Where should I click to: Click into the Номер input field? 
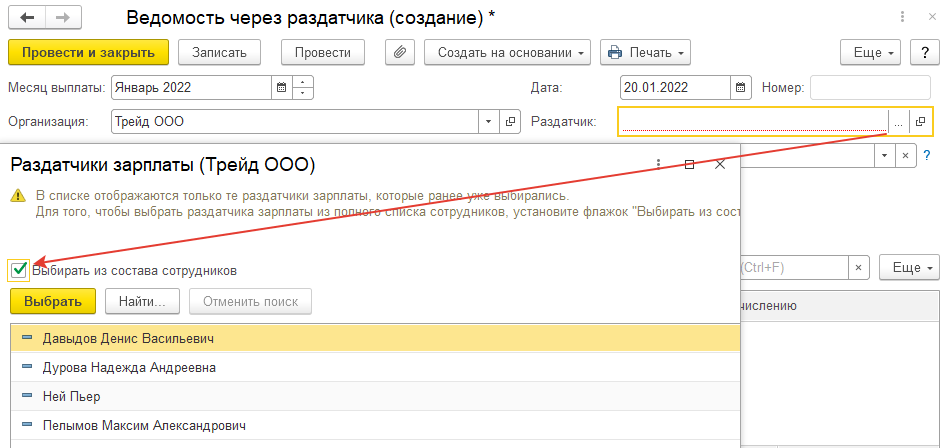pyautogui.click(x=870, y=87)
